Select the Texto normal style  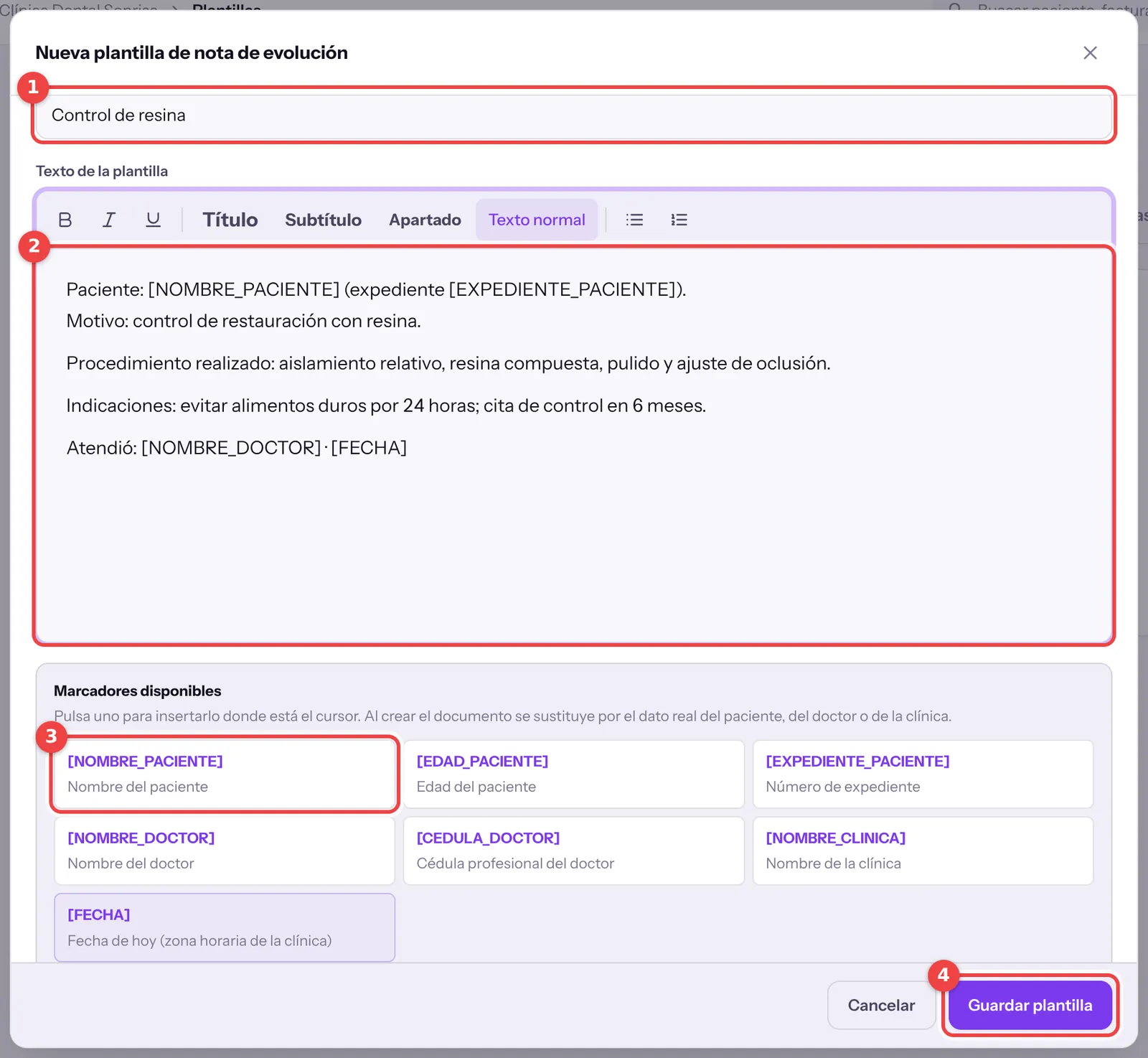[x=537, y=220]
